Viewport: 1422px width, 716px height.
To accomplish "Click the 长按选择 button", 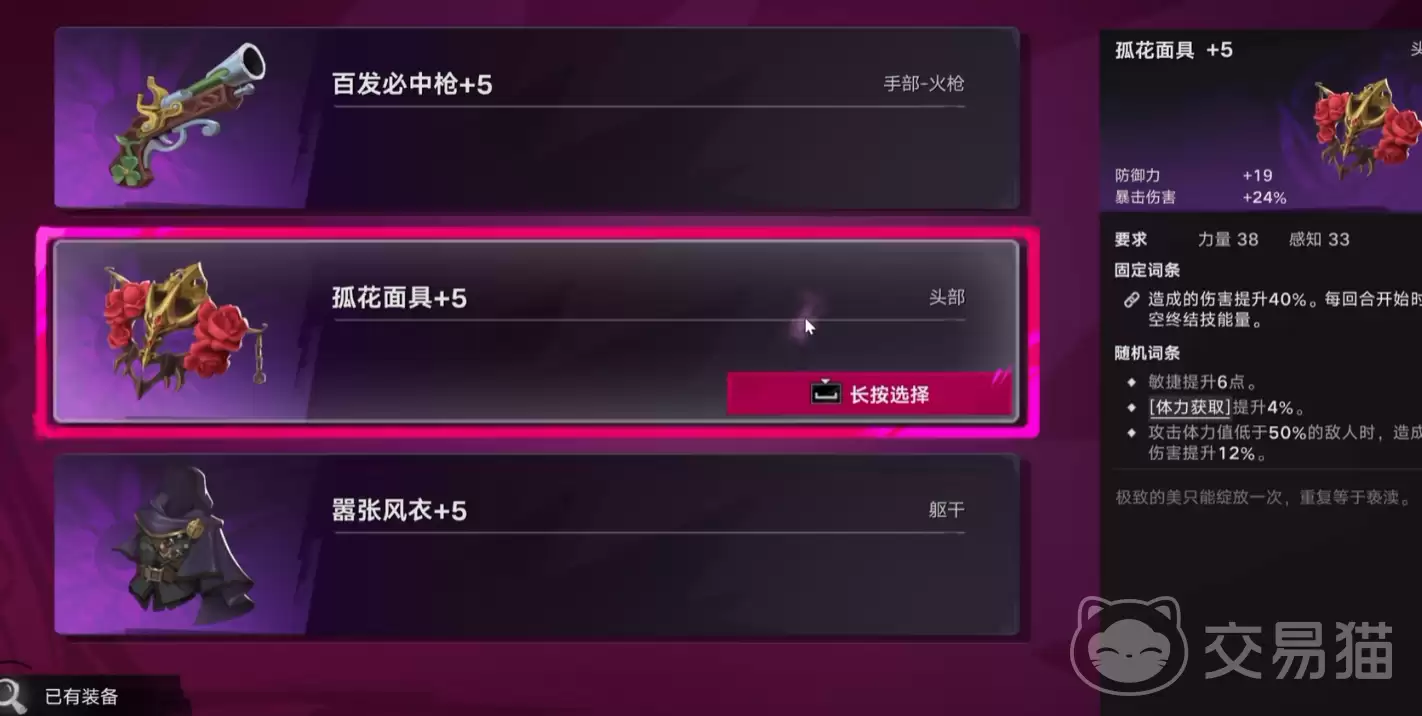I will click(869, 394).
